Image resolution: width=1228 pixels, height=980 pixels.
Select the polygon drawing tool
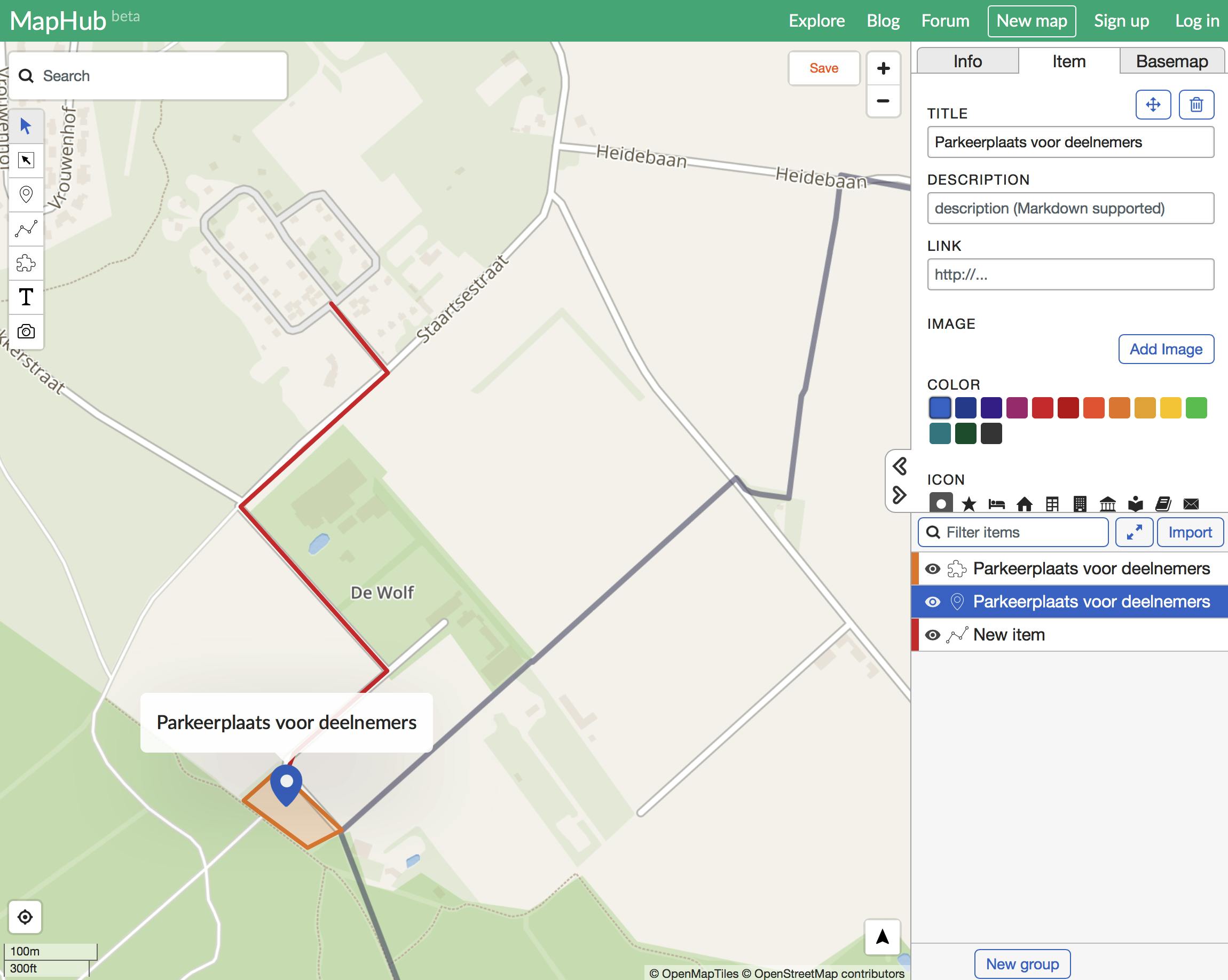pyautogui.click(x=26, y=263)
